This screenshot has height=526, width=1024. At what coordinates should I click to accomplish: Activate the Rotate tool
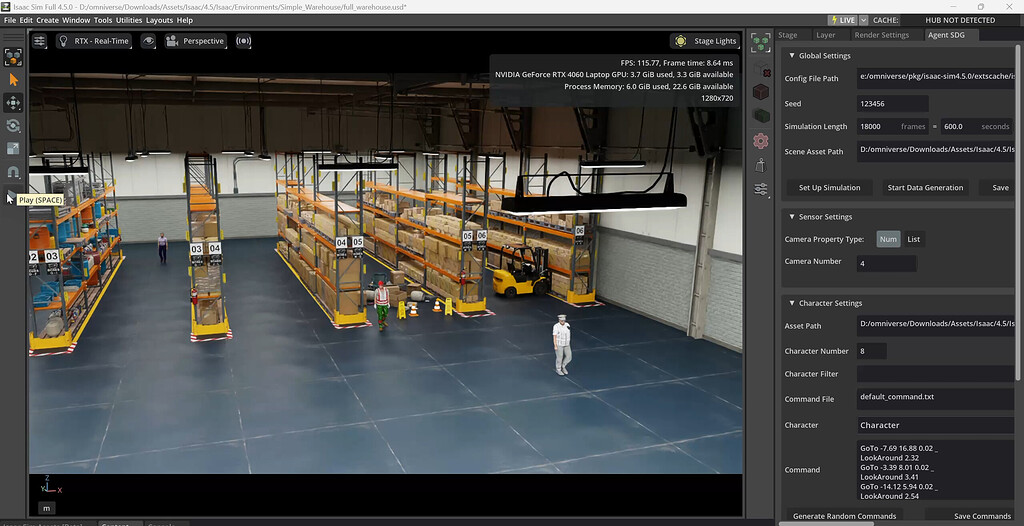[x=14, y=126]
